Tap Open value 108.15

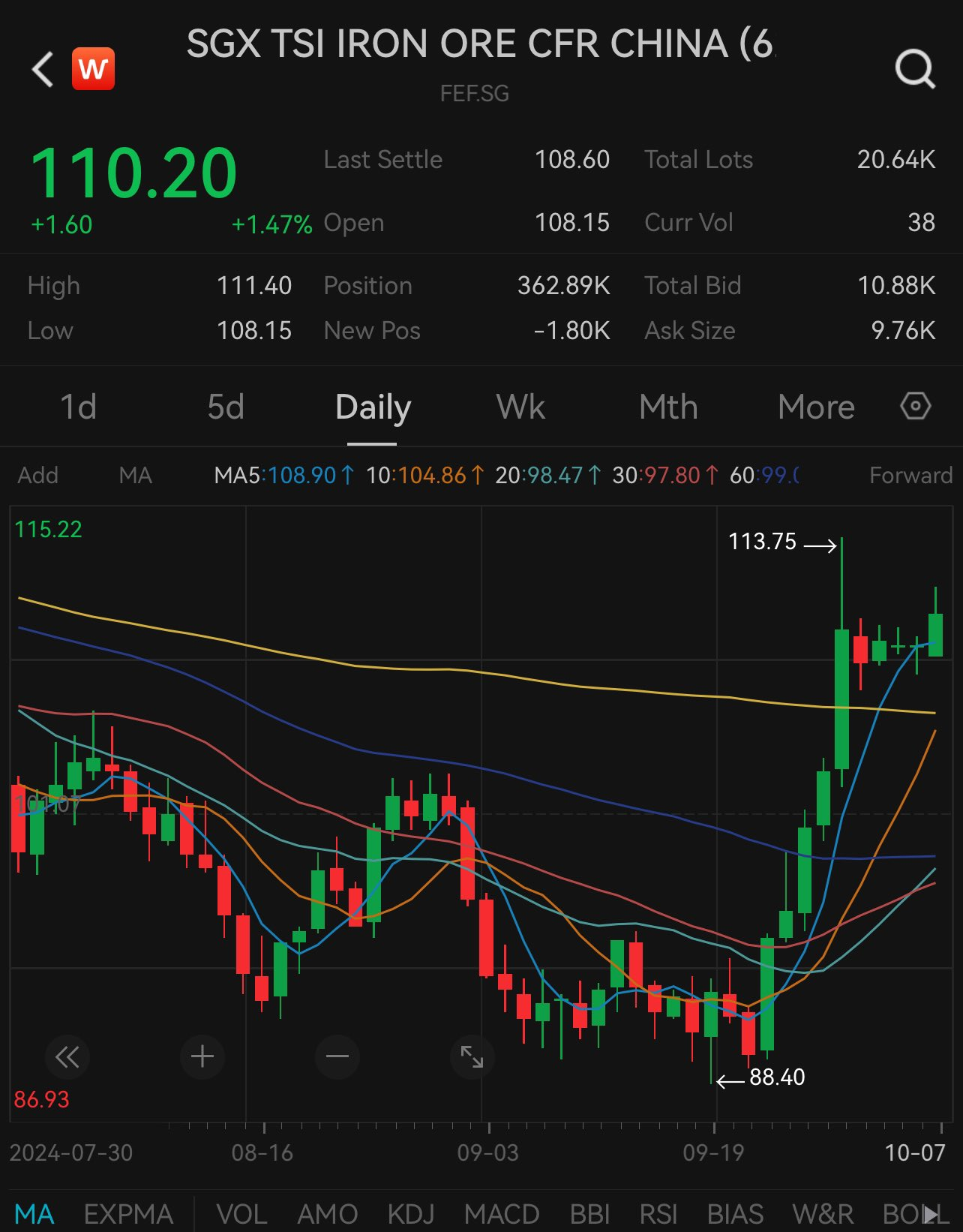tap(572, 223)
